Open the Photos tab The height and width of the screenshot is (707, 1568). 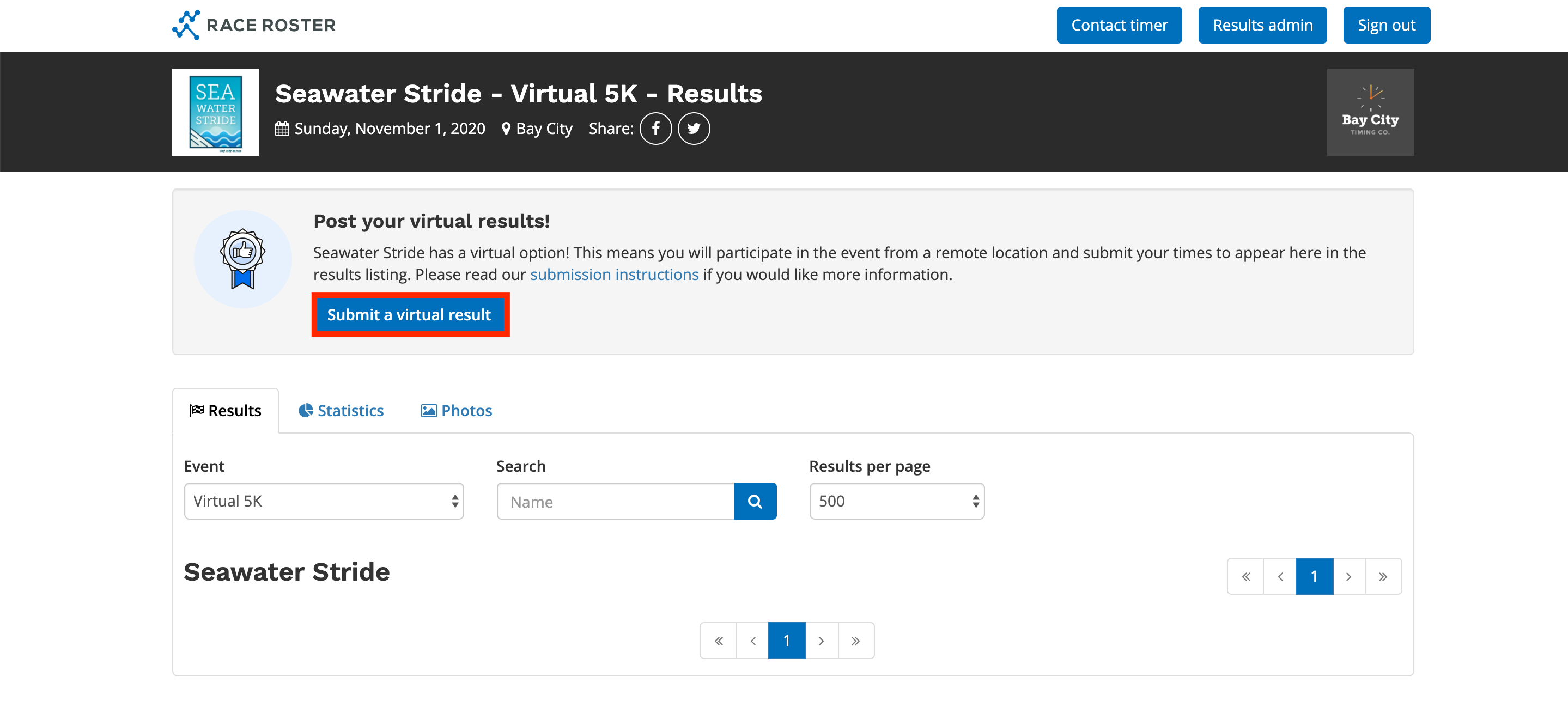(x=457, y=411)
